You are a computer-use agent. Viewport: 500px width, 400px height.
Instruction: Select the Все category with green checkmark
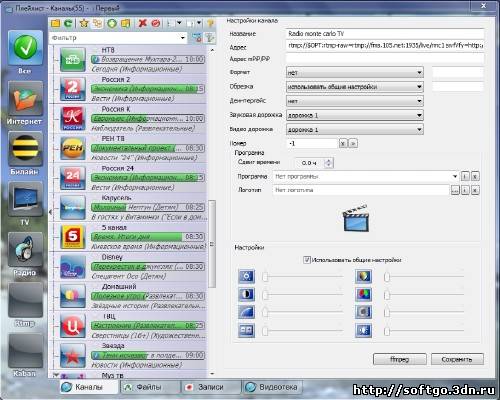25,48
